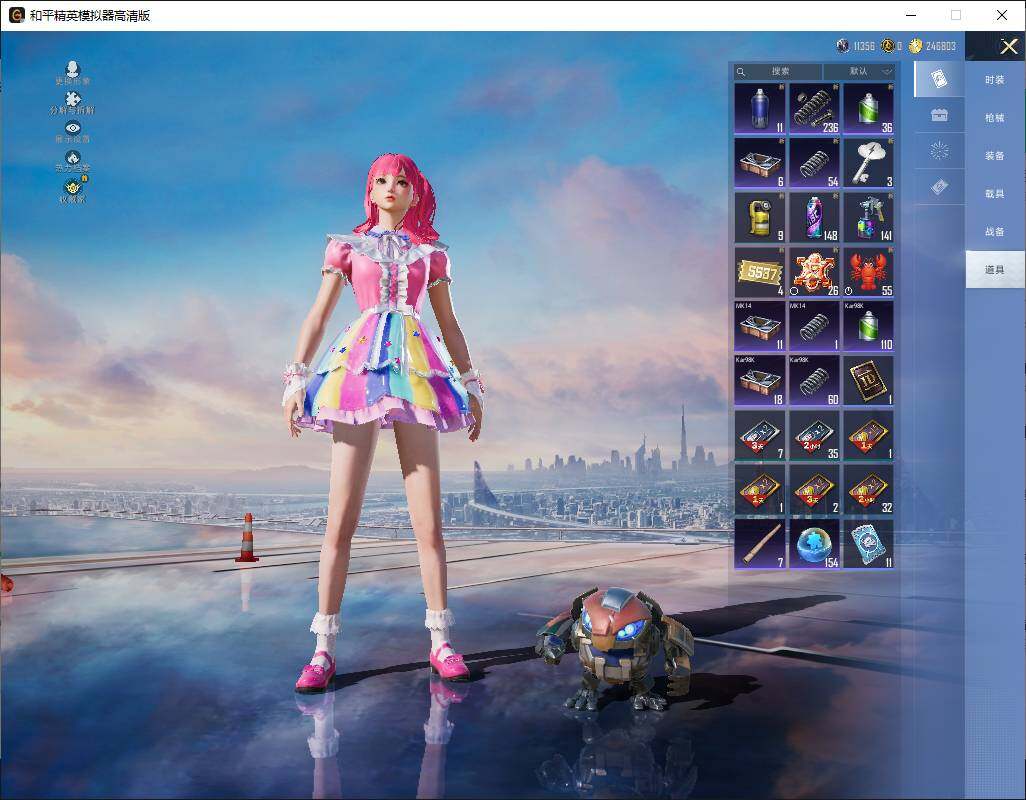This screenshot has height=800, width=1026.
Task: Select the purple spray can with count 148
Action: tap(814, 217)
